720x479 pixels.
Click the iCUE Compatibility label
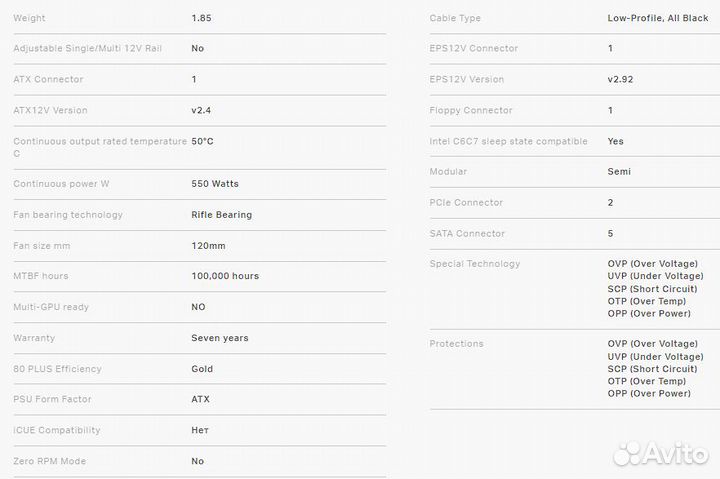[57, 430]
